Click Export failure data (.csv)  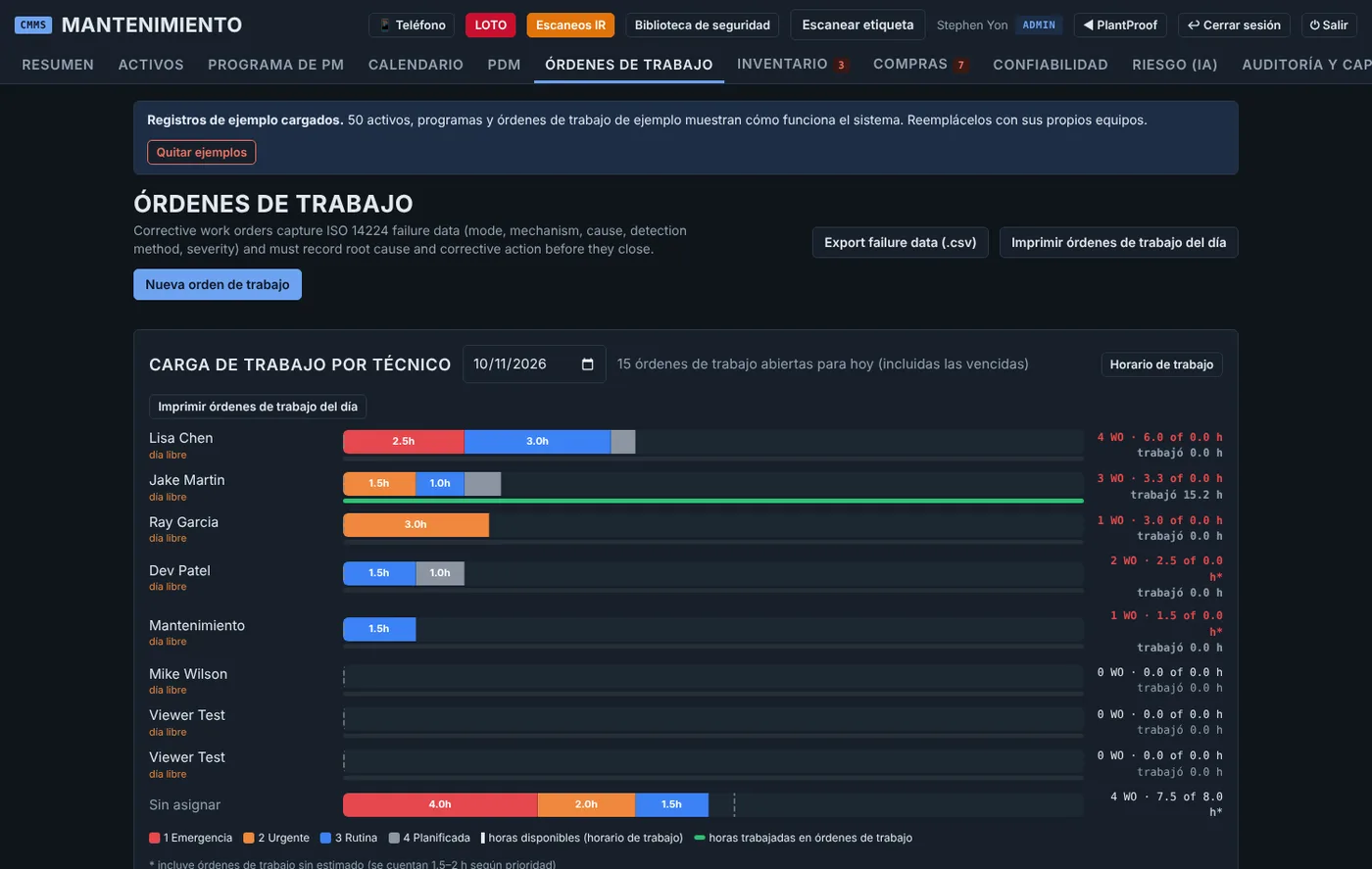[901, 242]
